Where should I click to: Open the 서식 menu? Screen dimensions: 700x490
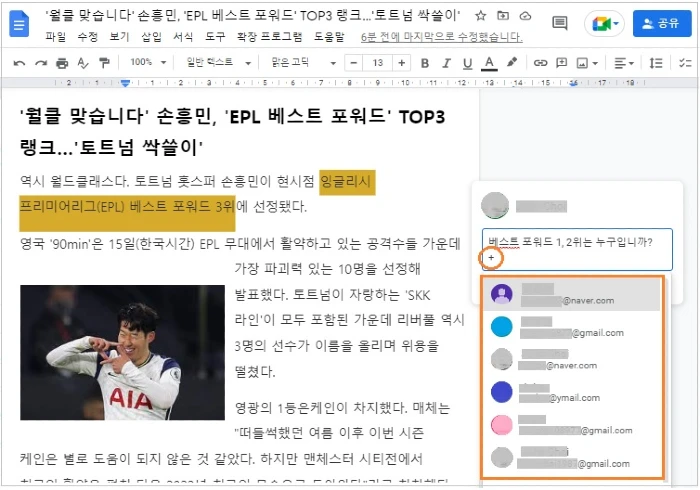point(183,37)
